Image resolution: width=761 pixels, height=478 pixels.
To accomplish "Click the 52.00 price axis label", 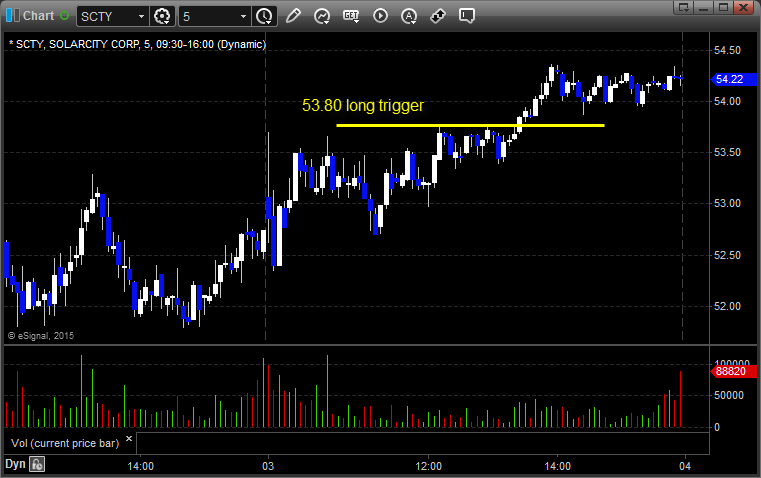I will (x=728, y=306).
